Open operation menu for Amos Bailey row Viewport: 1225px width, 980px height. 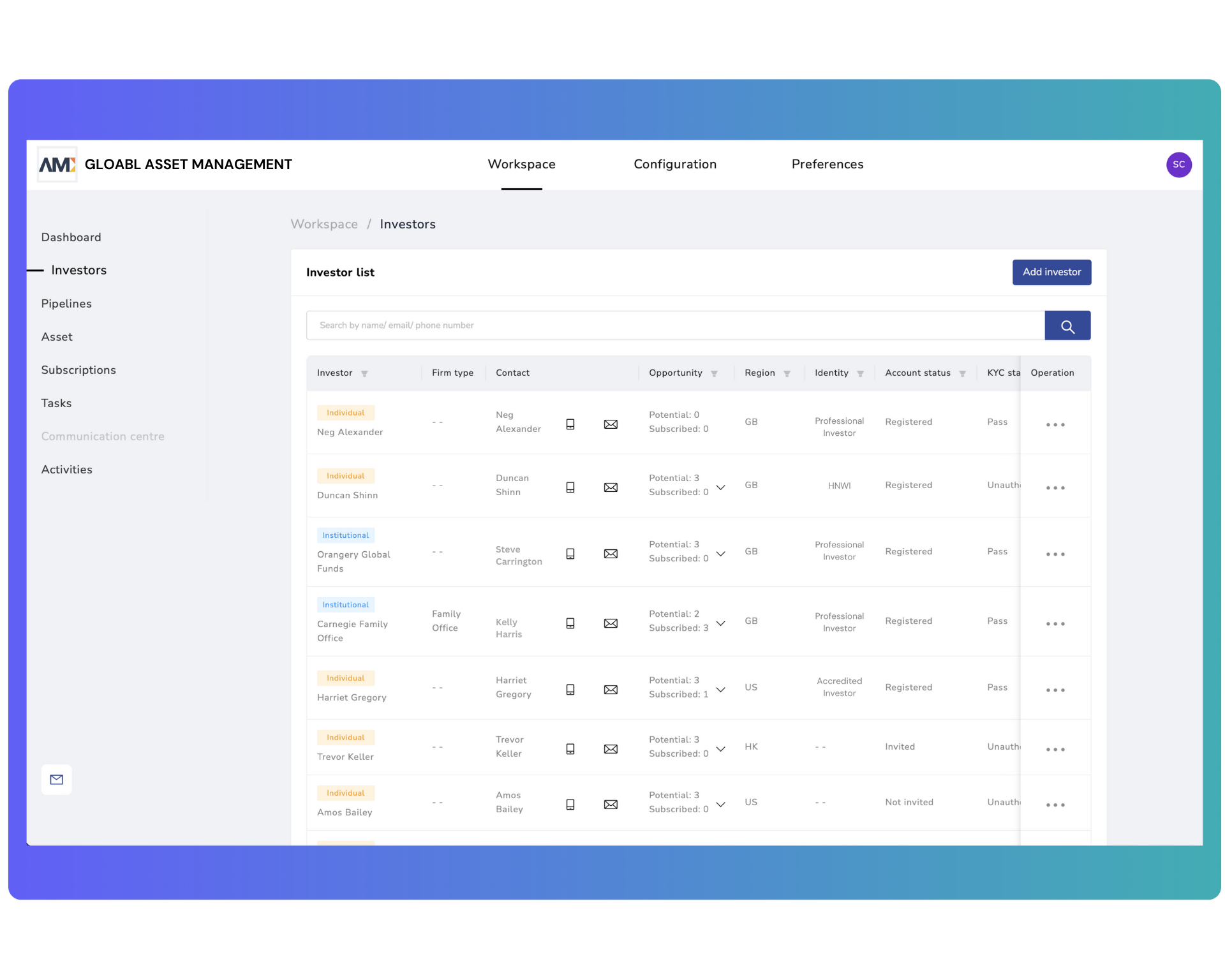1055,805
